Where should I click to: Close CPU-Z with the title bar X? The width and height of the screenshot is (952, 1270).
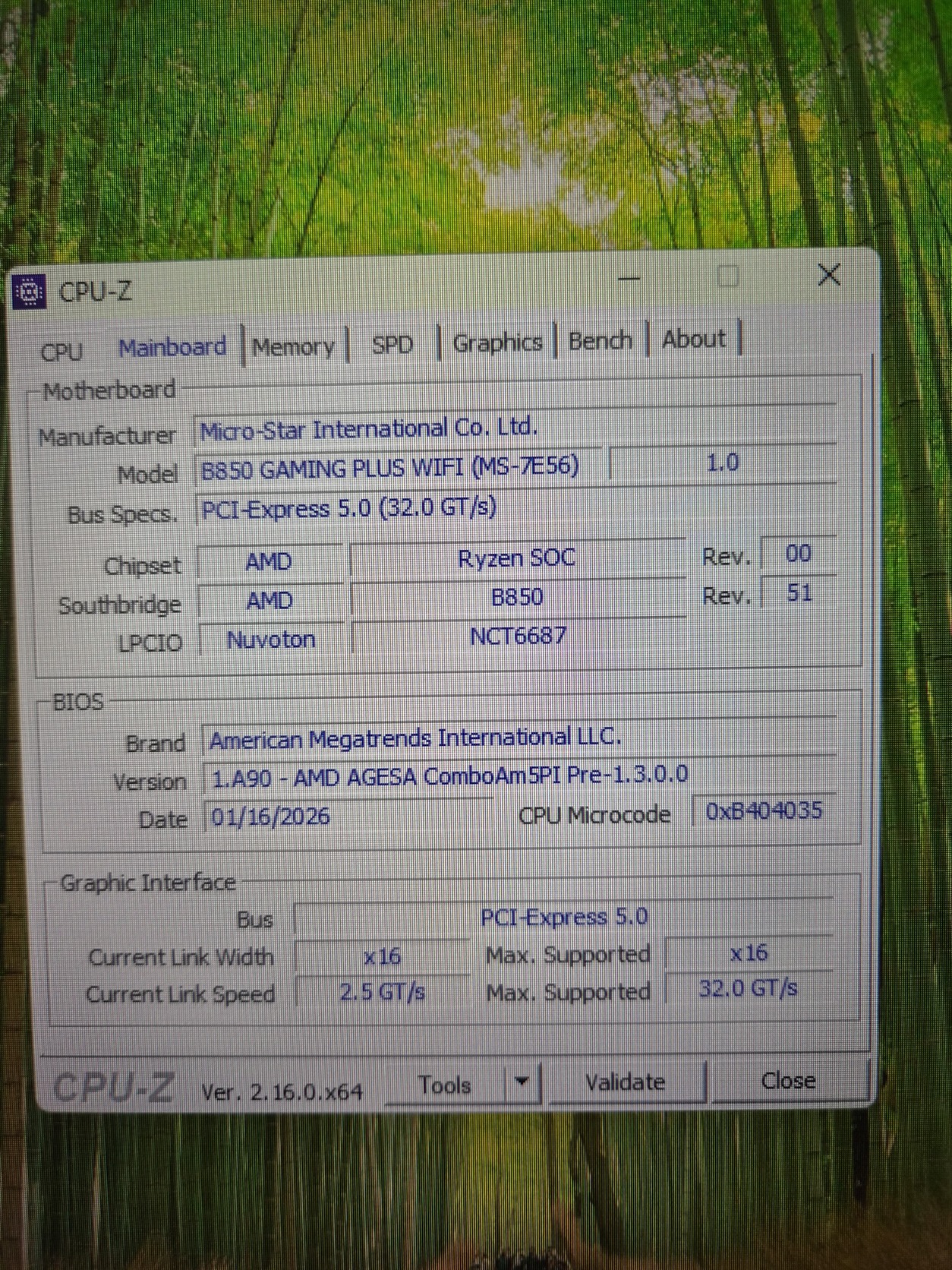(x=829, y=274)
